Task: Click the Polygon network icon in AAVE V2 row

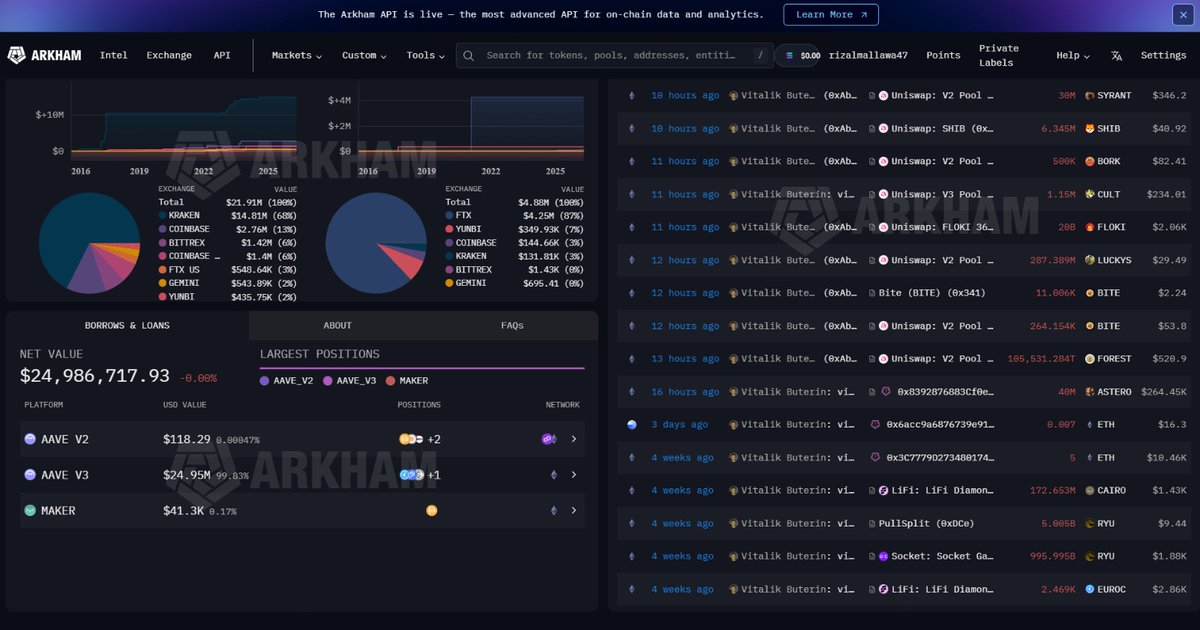Action: (548, 439)
